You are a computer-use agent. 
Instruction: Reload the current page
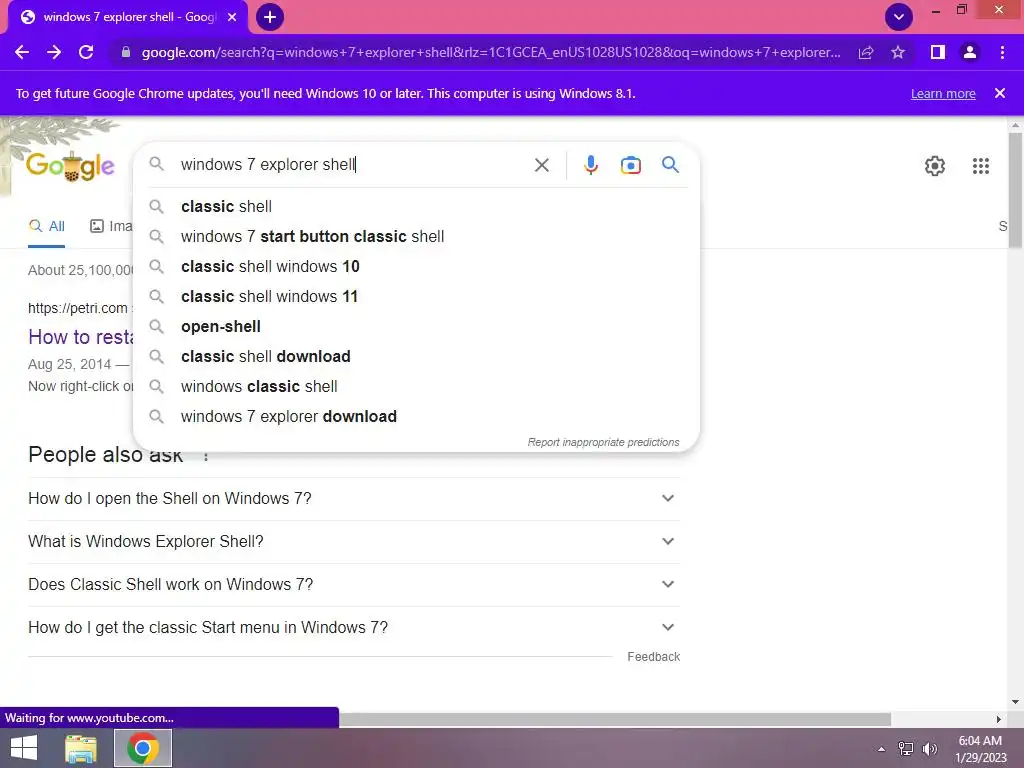pos(86,52)
